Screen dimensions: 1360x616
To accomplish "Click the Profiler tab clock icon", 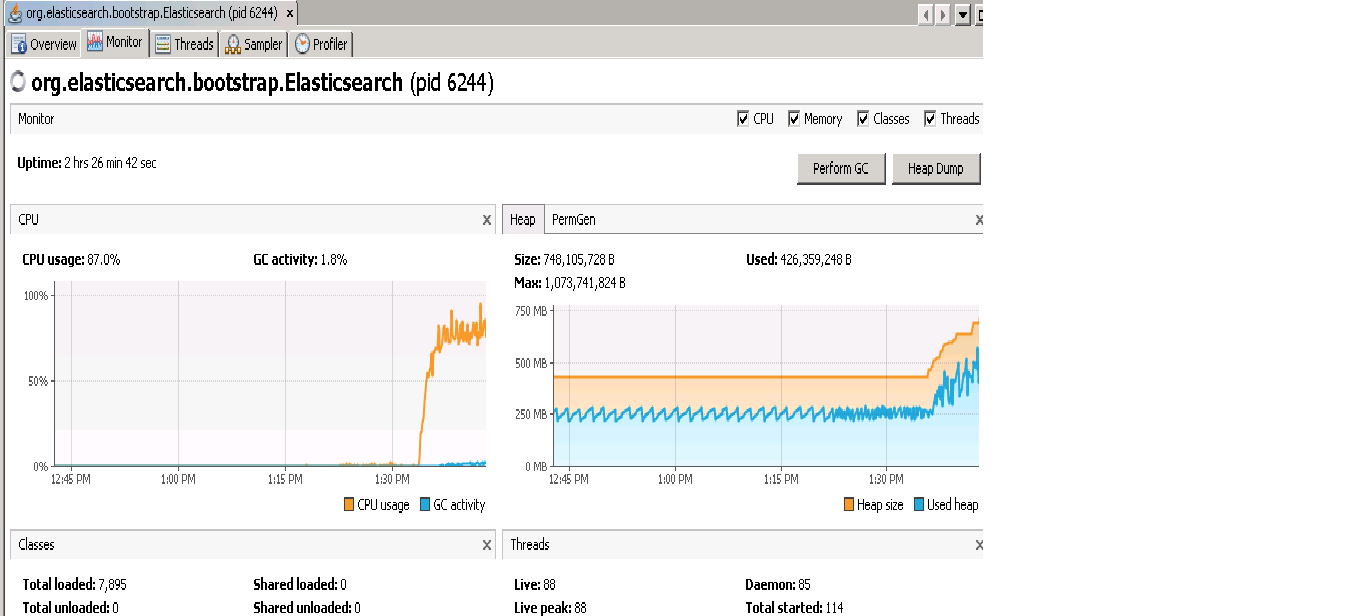I will 302,44.
